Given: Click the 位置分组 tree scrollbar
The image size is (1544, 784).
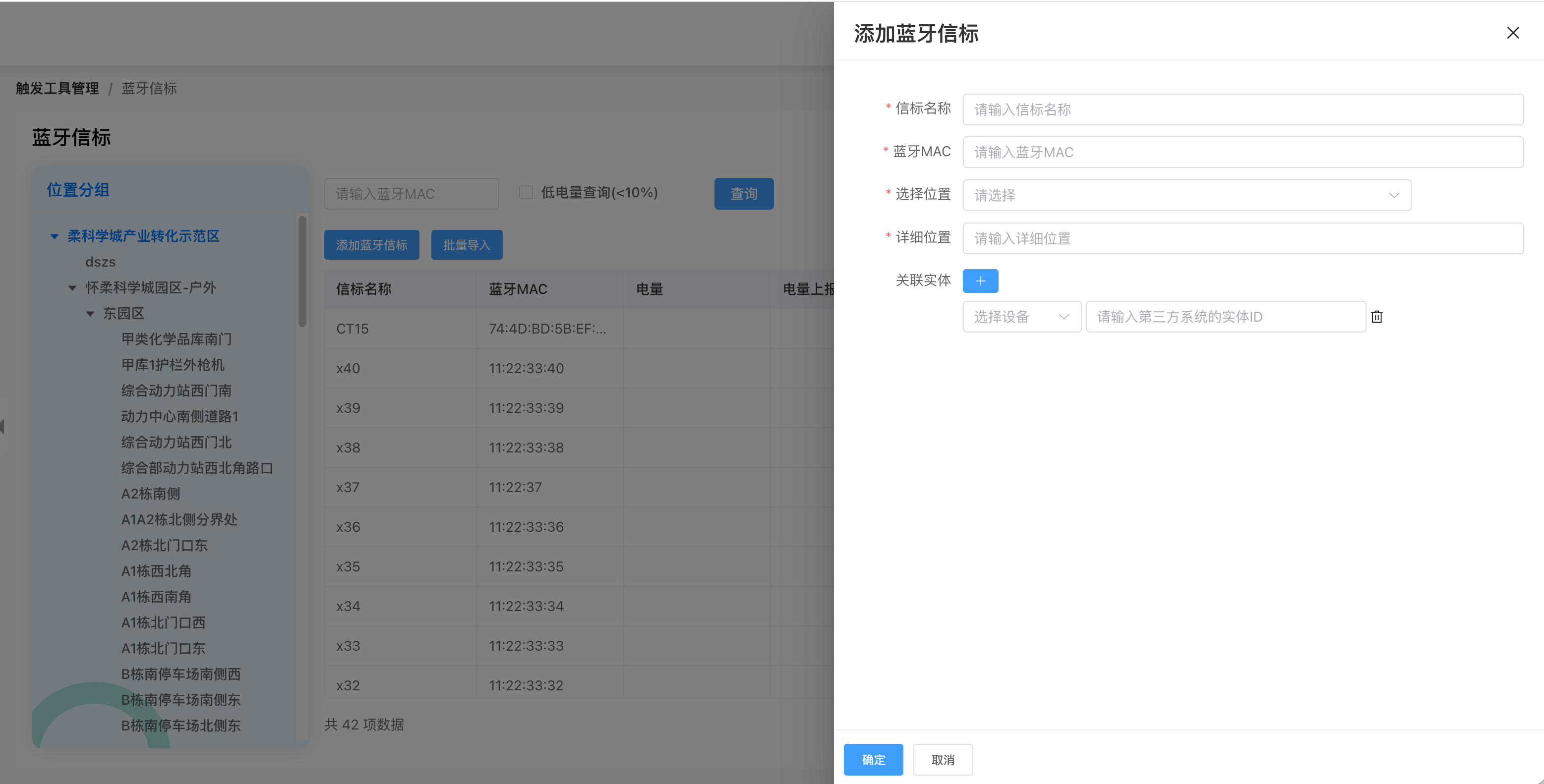Looking at the screenshot, I should (302, 271).
